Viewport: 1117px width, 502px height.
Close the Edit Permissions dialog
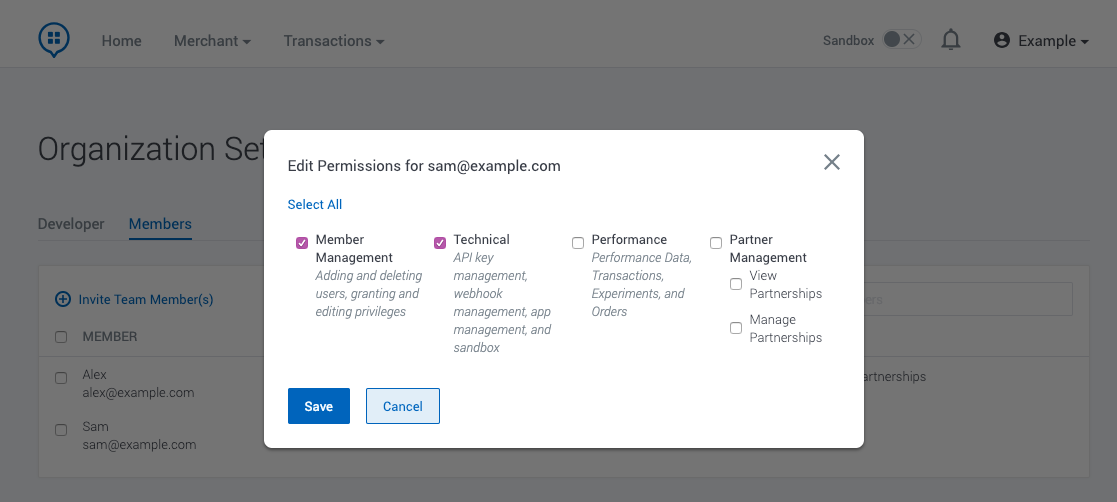831,162
